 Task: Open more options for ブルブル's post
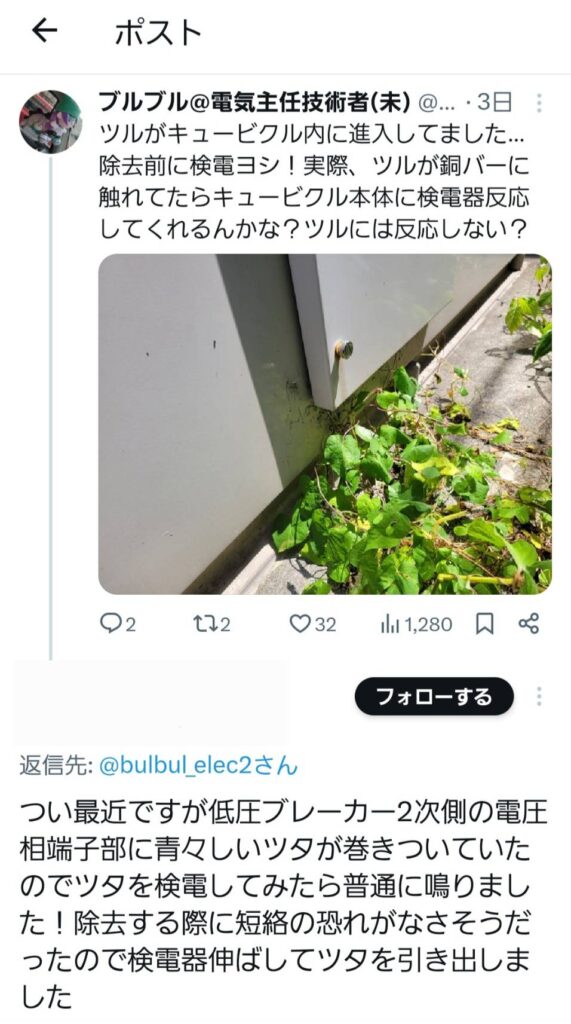click(x=539, y=103)
